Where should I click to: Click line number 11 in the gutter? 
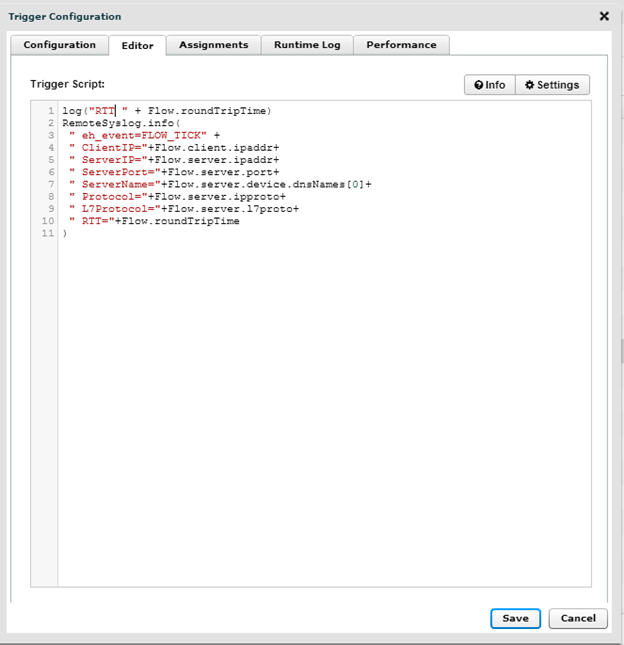coord(46,233)
